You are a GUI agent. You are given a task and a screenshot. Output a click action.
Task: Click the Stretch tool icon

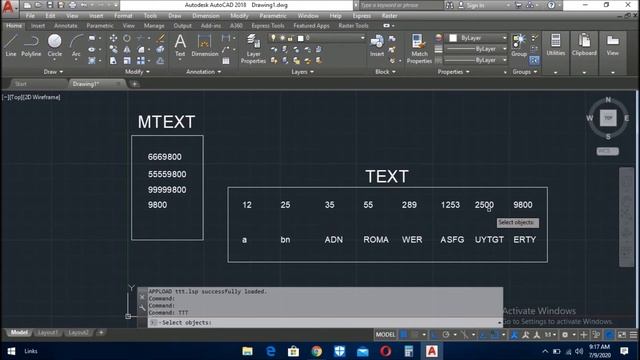point(113,61)
